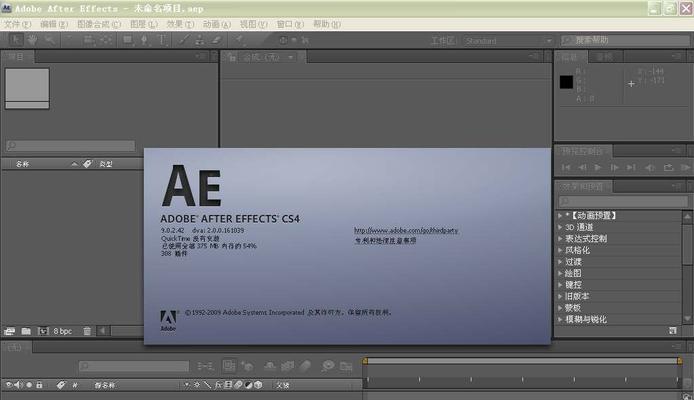Expand the 表达式控制 effects category

tap(560, 238)
